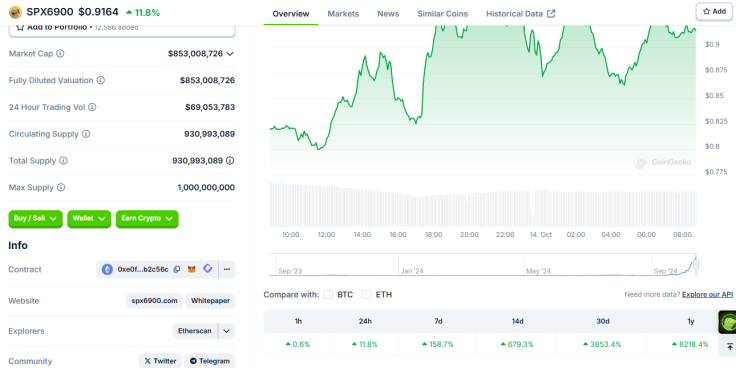Click the MetaMask fox icon

(192, 269)
